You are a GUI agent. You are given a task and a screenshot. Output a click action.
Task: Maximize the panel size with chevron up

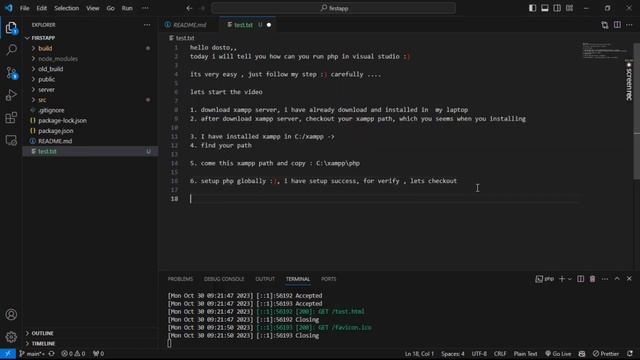tap(617, 279)
